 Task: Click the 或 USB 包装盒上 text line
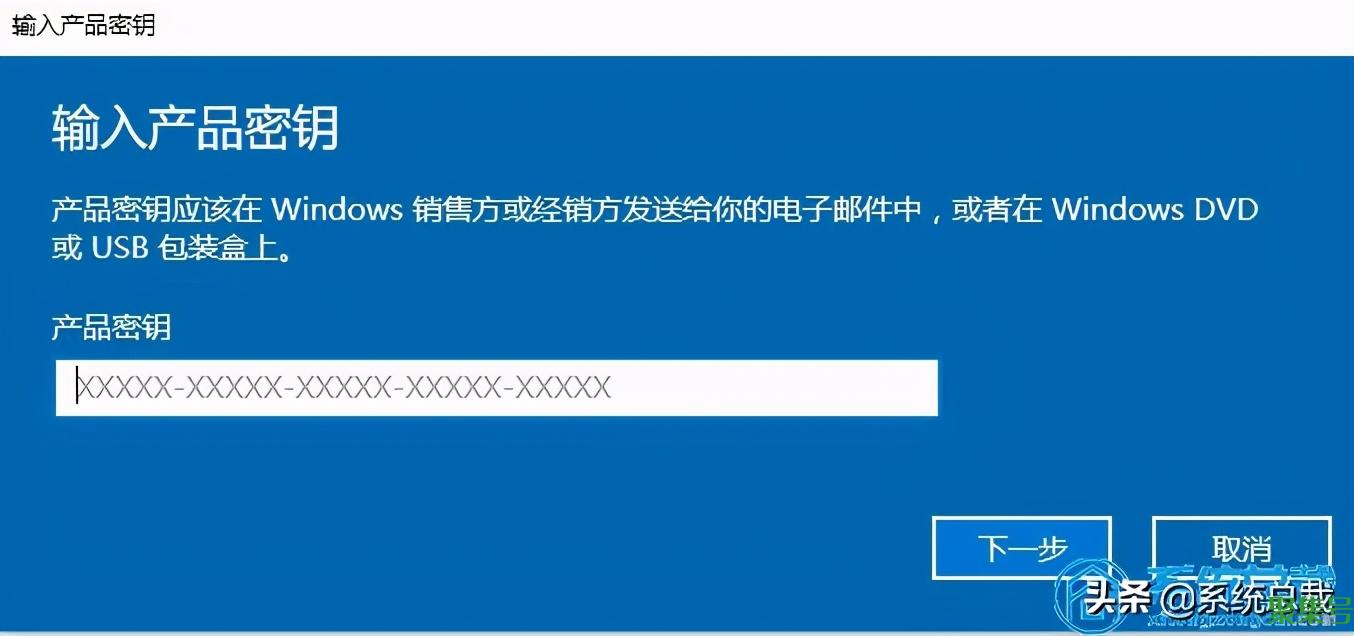[x=172, y=248]
